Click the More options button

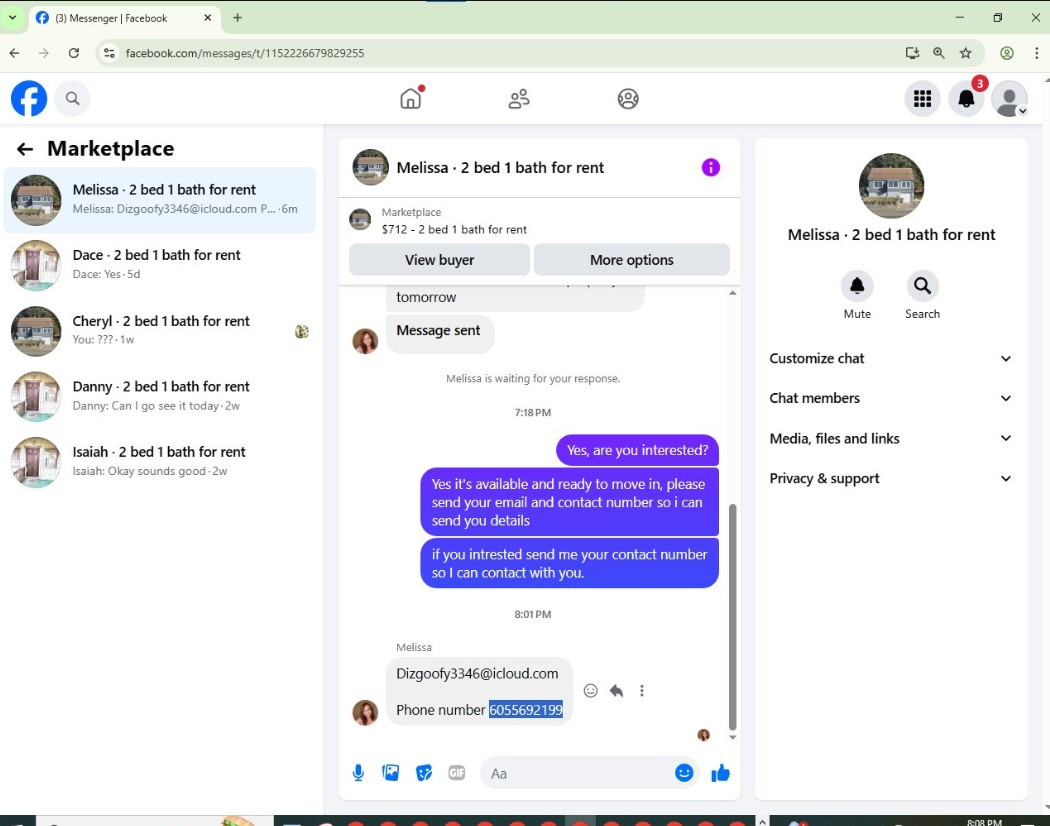tap(631, 260)
